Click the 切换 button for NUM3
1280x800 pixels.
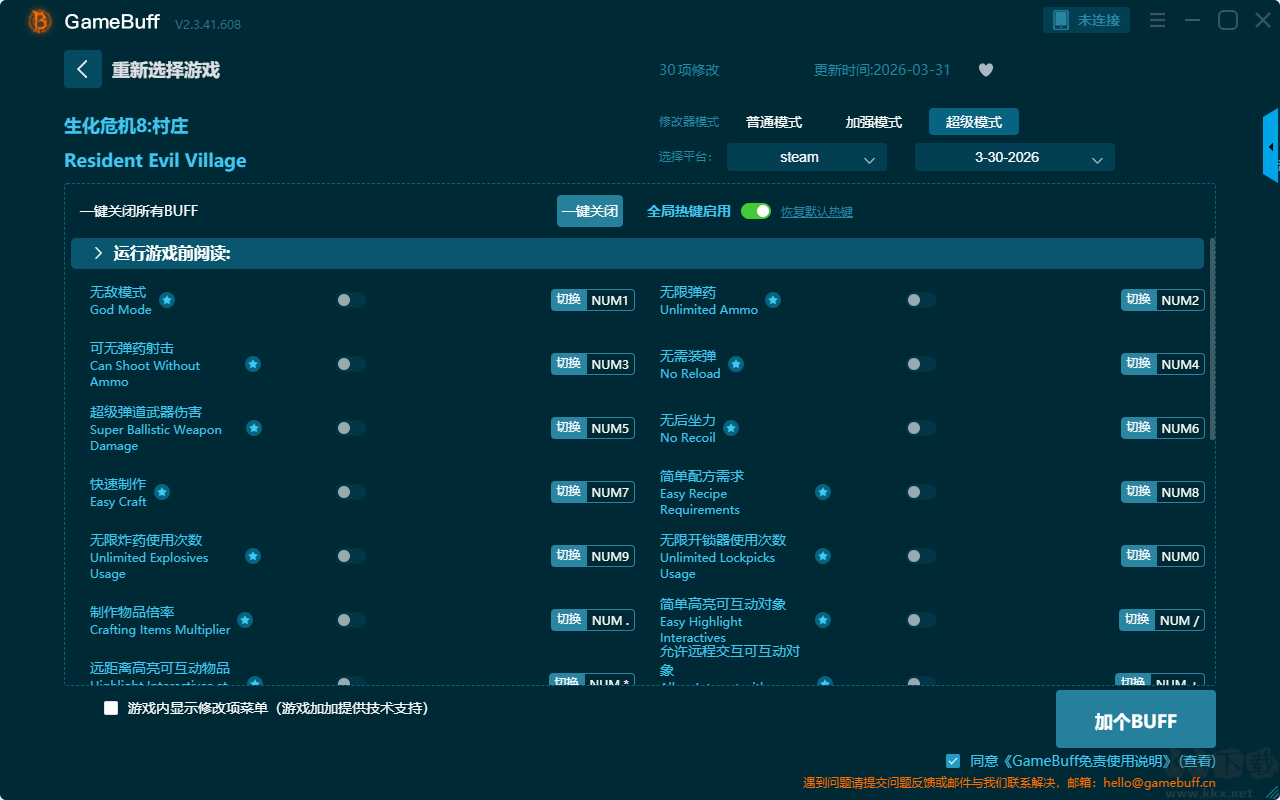pos(569,364)
